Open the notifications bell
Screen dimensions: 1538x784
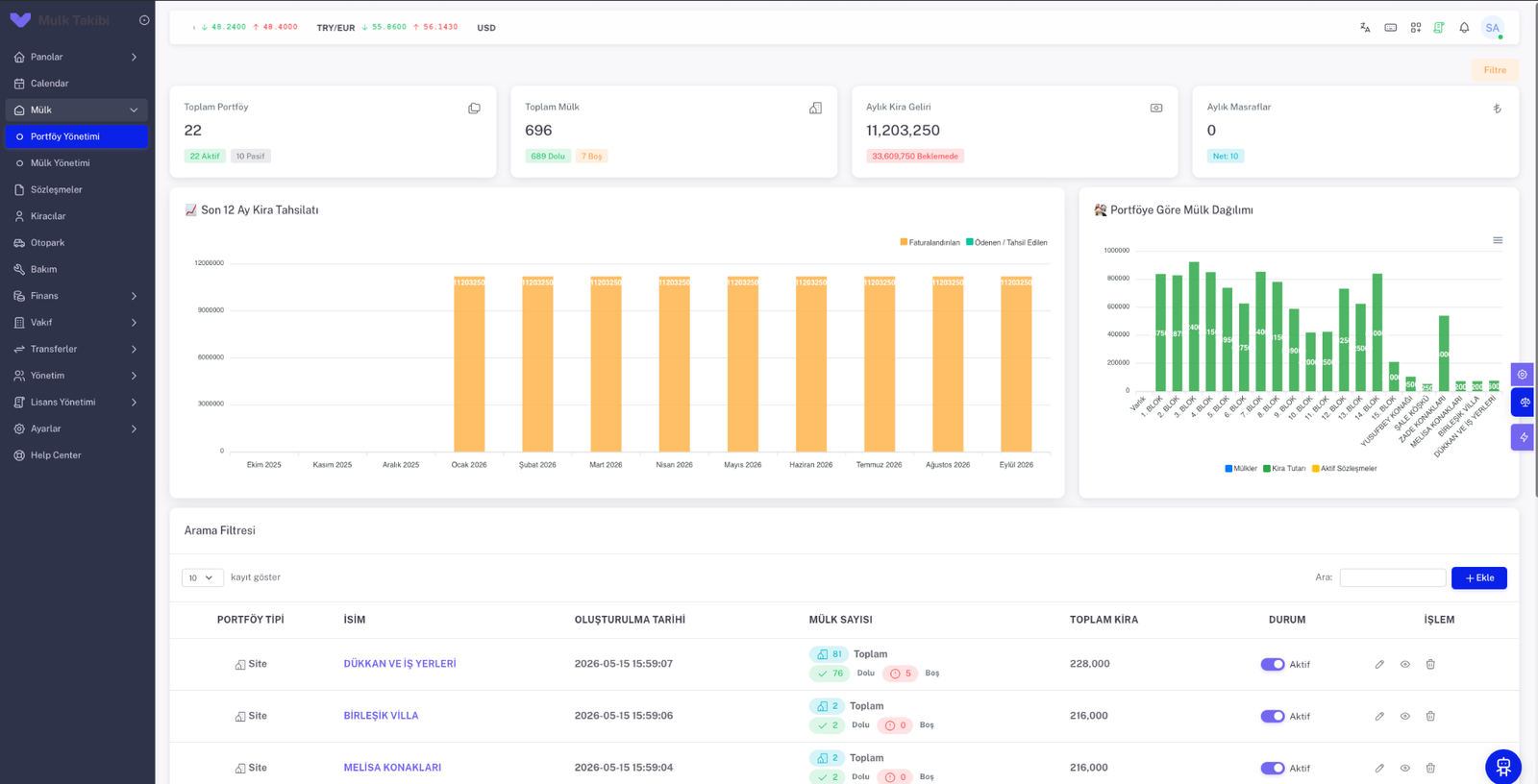pos(1464,28)
